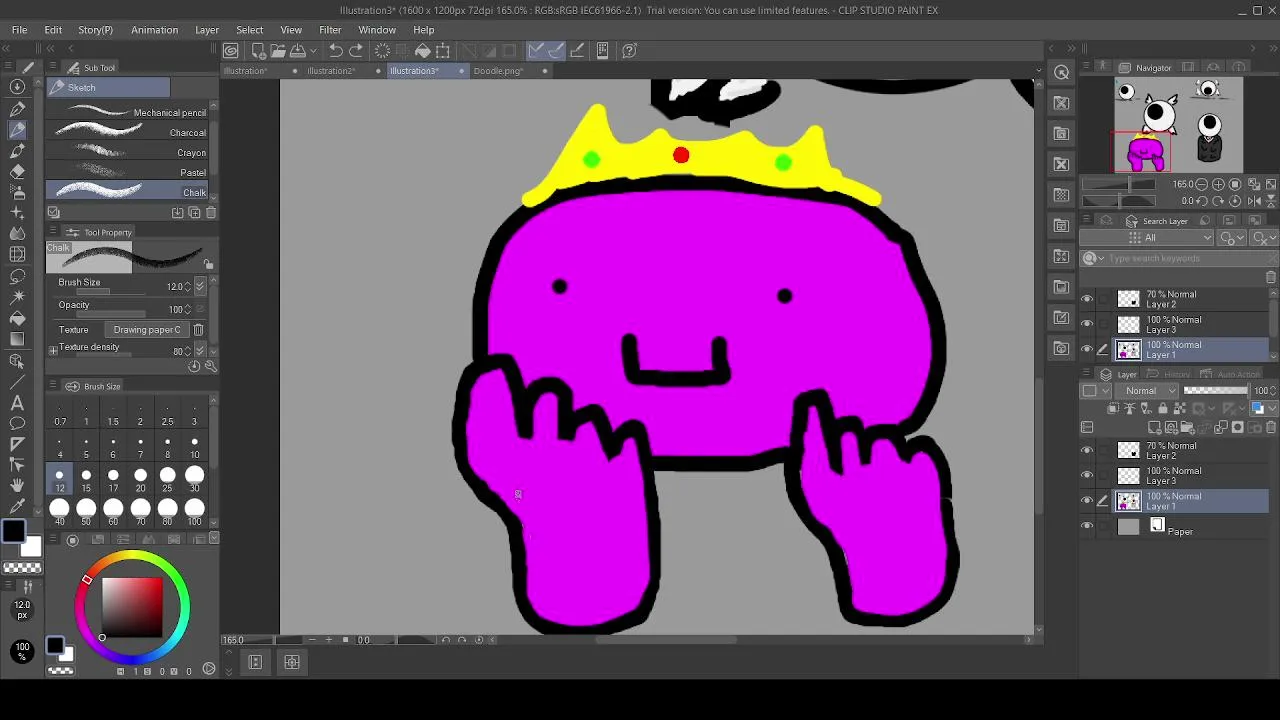Select the Eraser tool
This screenshot has width=1280, height=720.
pos(17,171)
